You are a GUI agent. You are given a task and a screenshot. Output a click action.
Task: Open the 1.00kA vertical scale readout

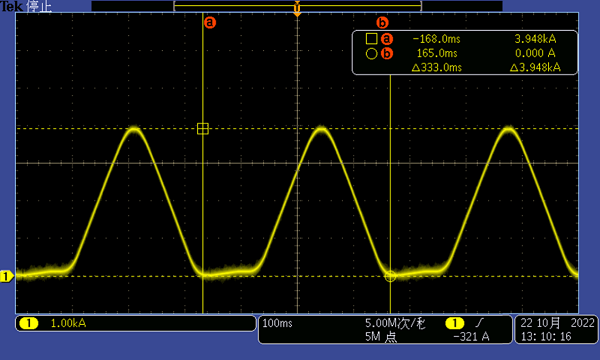[x=68, y=324]
